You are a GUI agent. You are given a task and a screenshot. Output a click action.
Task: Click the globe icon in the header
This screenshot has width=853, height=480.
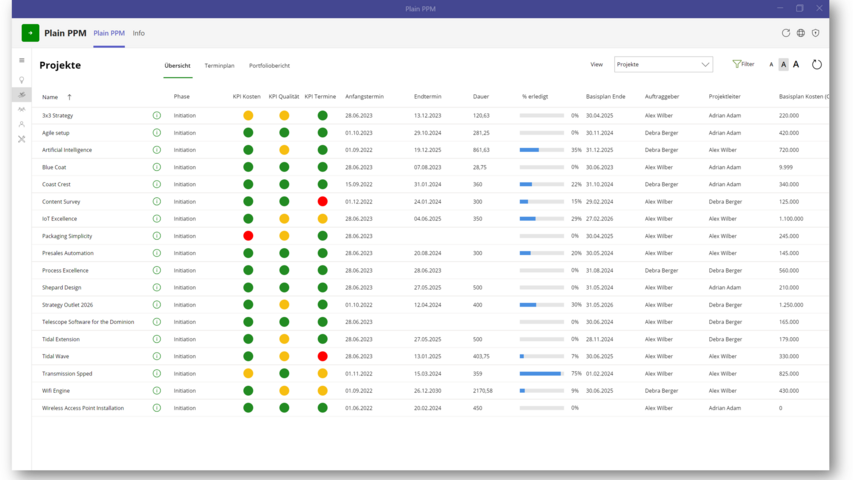pyautogui.click(x=801, y=33)
